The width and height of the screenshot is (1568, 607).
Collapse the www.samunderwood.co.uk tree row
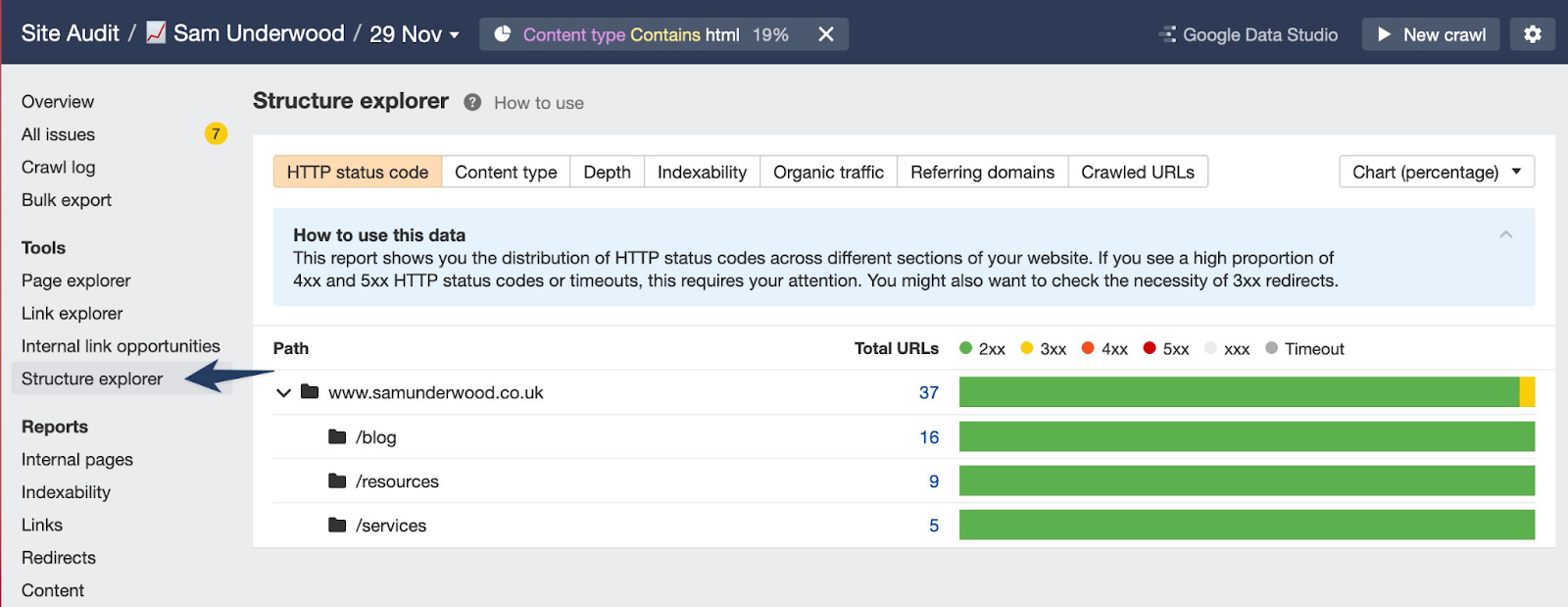point(283,392)
